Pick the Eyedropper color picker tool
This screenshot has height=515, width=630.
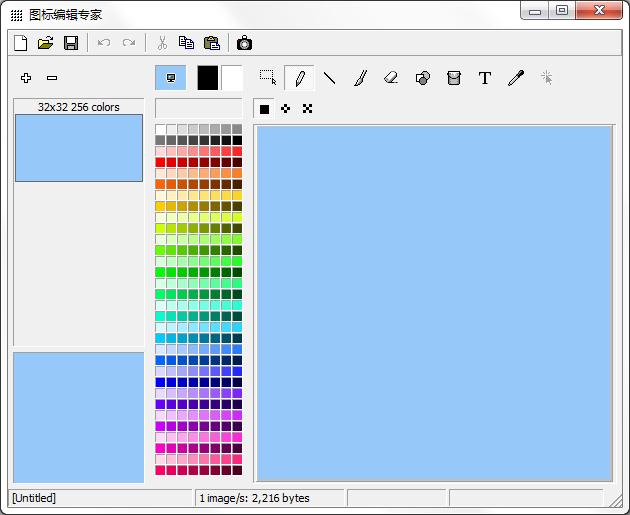click(516, 78)
